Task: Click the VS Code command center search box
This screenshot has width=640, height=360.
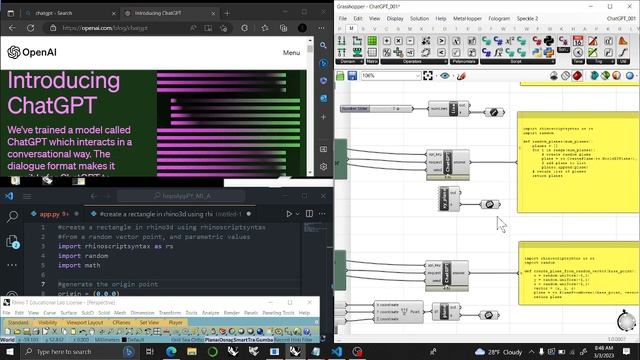Action: click(x=181, y=196)
